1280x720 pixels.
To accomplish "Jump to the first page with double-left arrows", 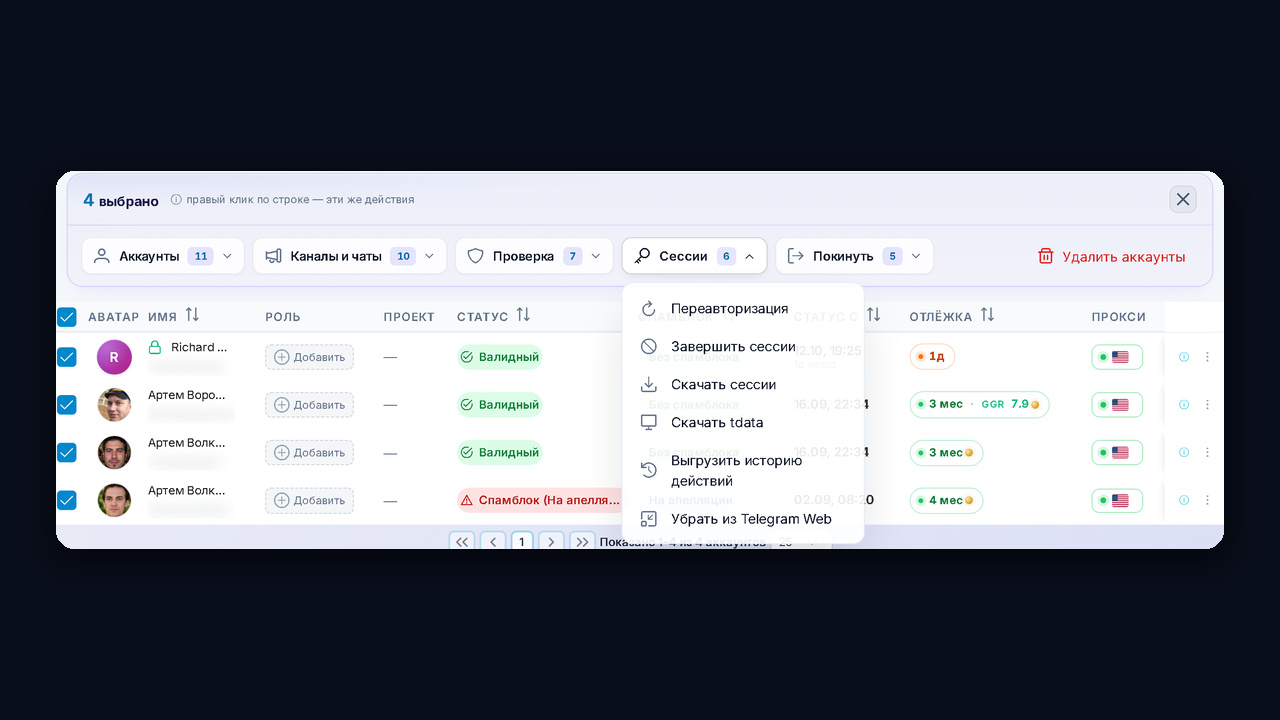I will [462, 542].
